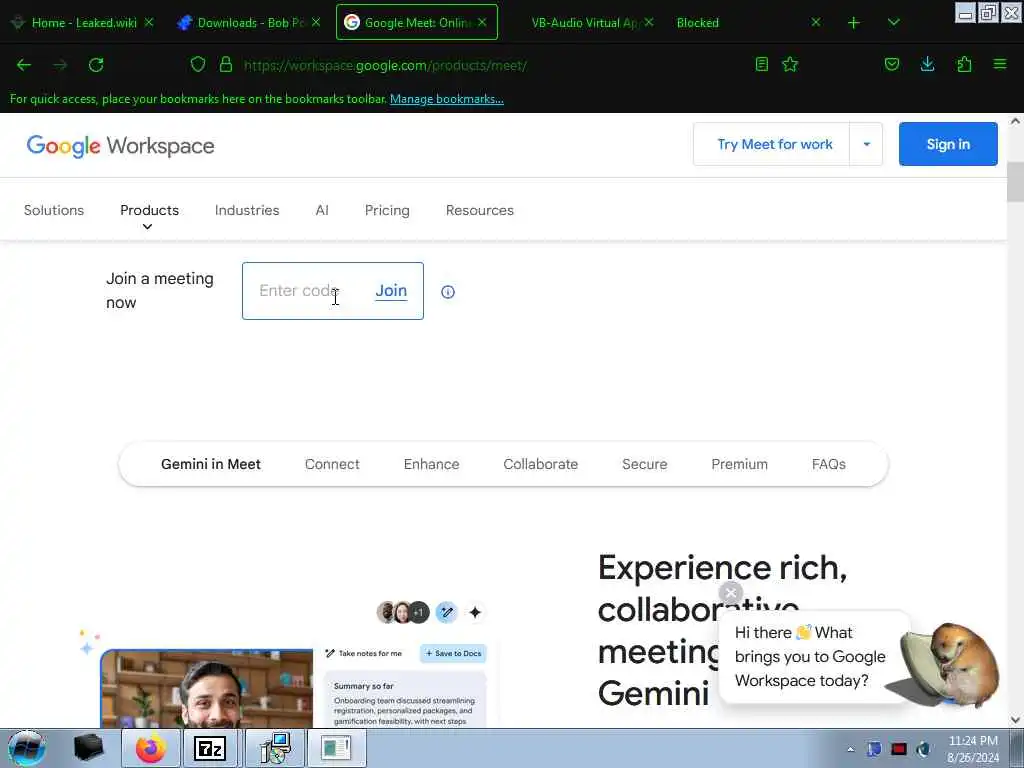The image size is (1024, 768).
Task: Go back with the browser back arrow
Action: coord(24,65)
